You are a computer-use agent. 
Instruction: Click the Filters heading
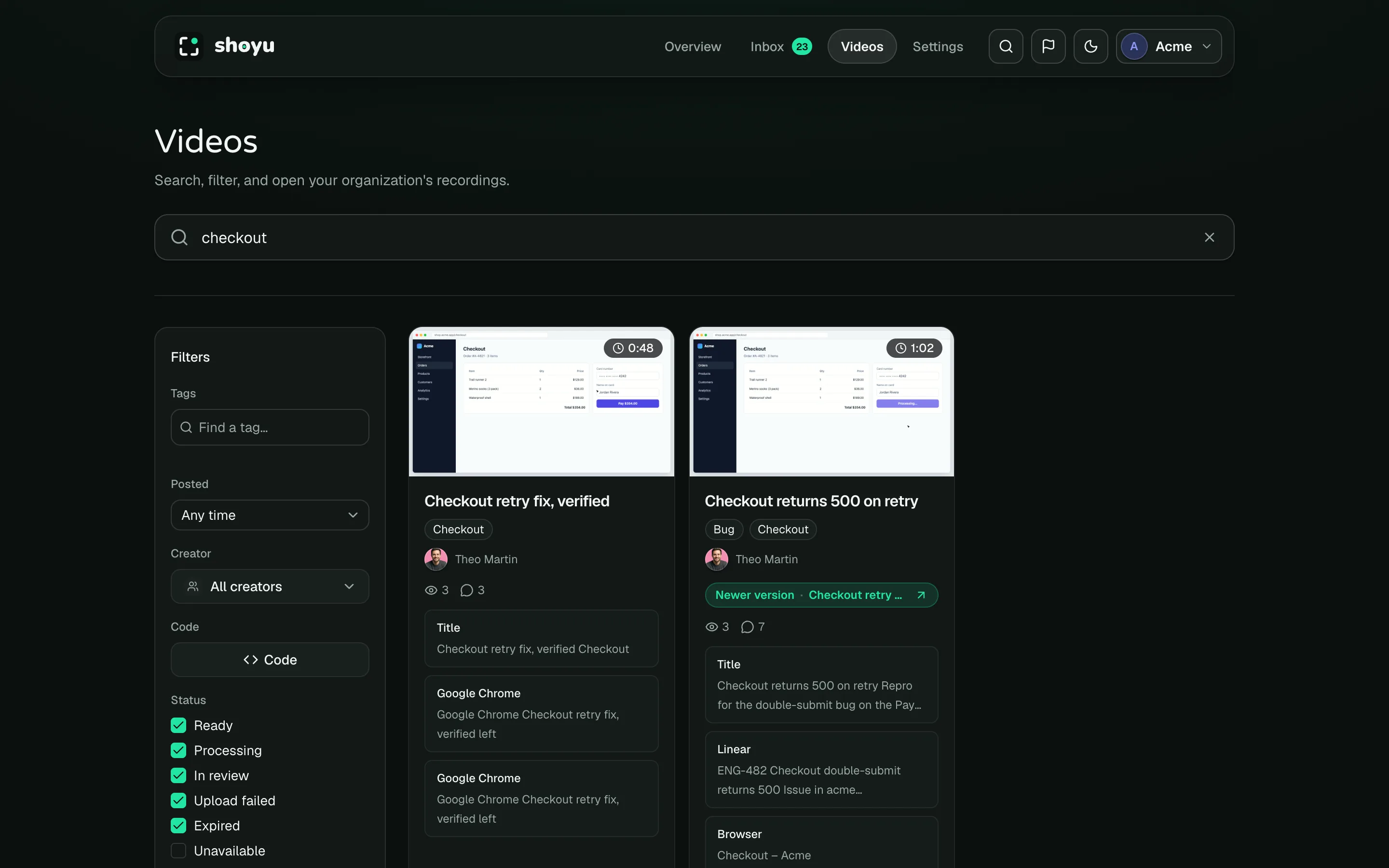[190, 357]
